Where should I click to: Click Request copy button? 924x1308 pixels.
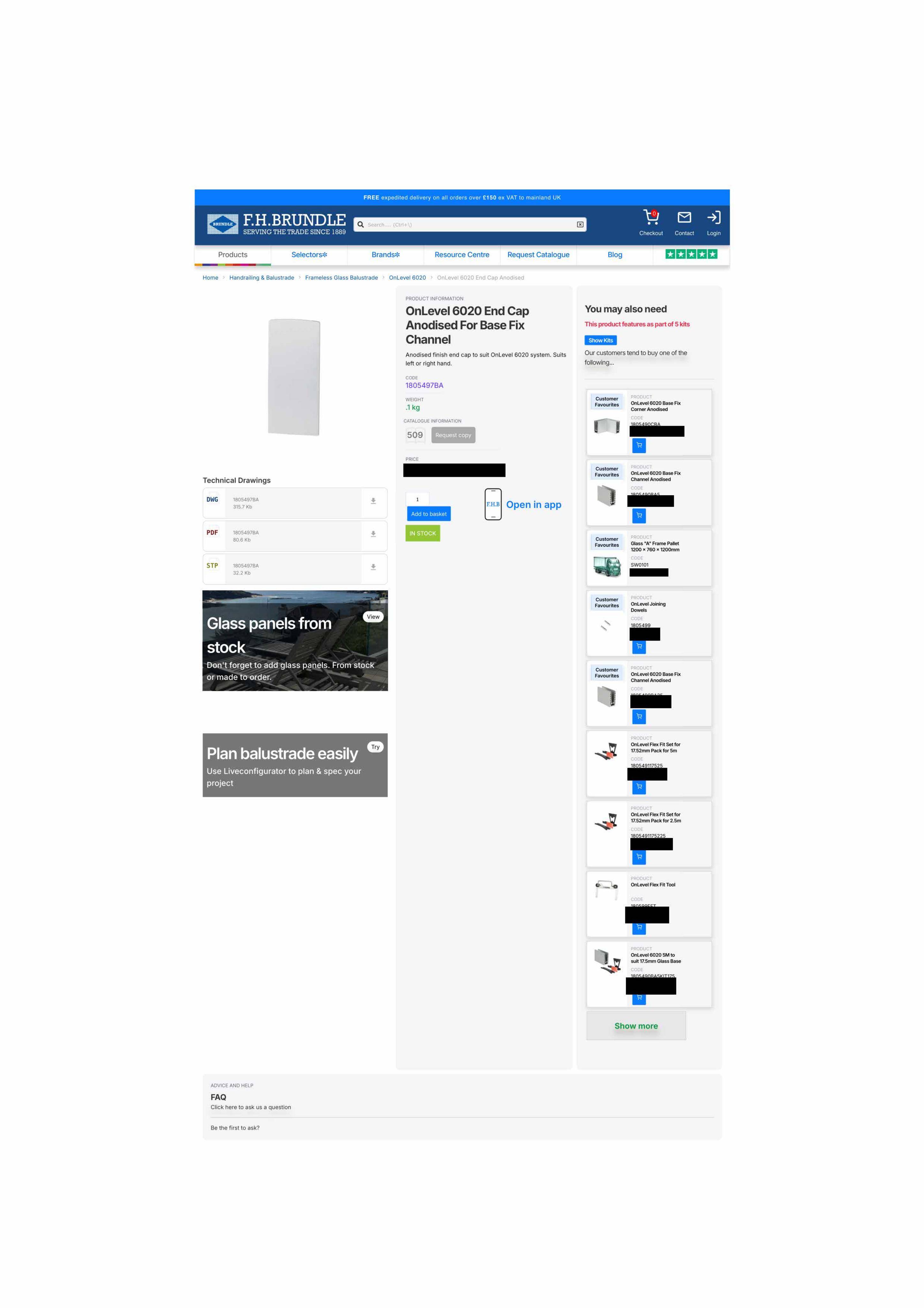[453, 435]
